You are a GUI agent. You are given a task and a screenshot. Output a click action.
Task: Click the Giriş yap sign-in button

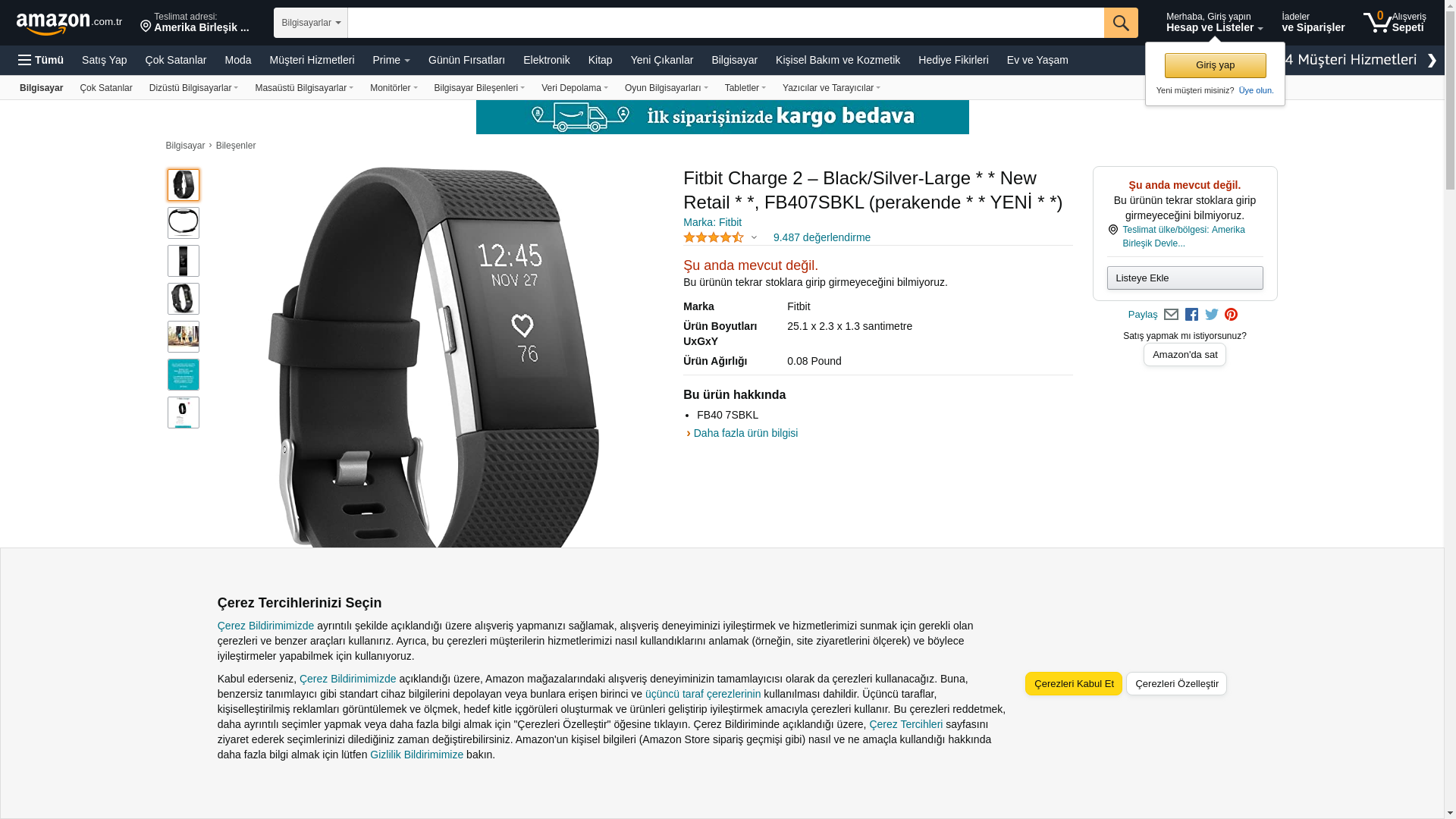(1215, 65)
